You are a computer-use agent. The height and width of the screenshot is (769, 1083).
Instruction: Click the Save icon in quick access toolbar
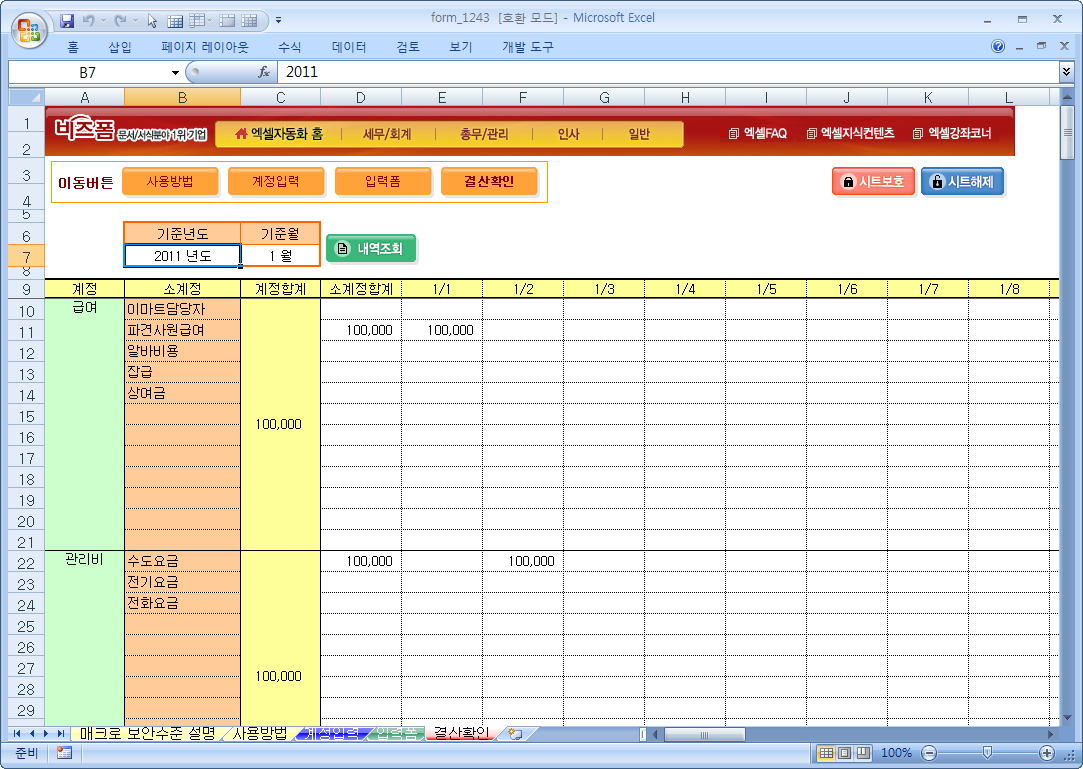[x=68, y=19]
